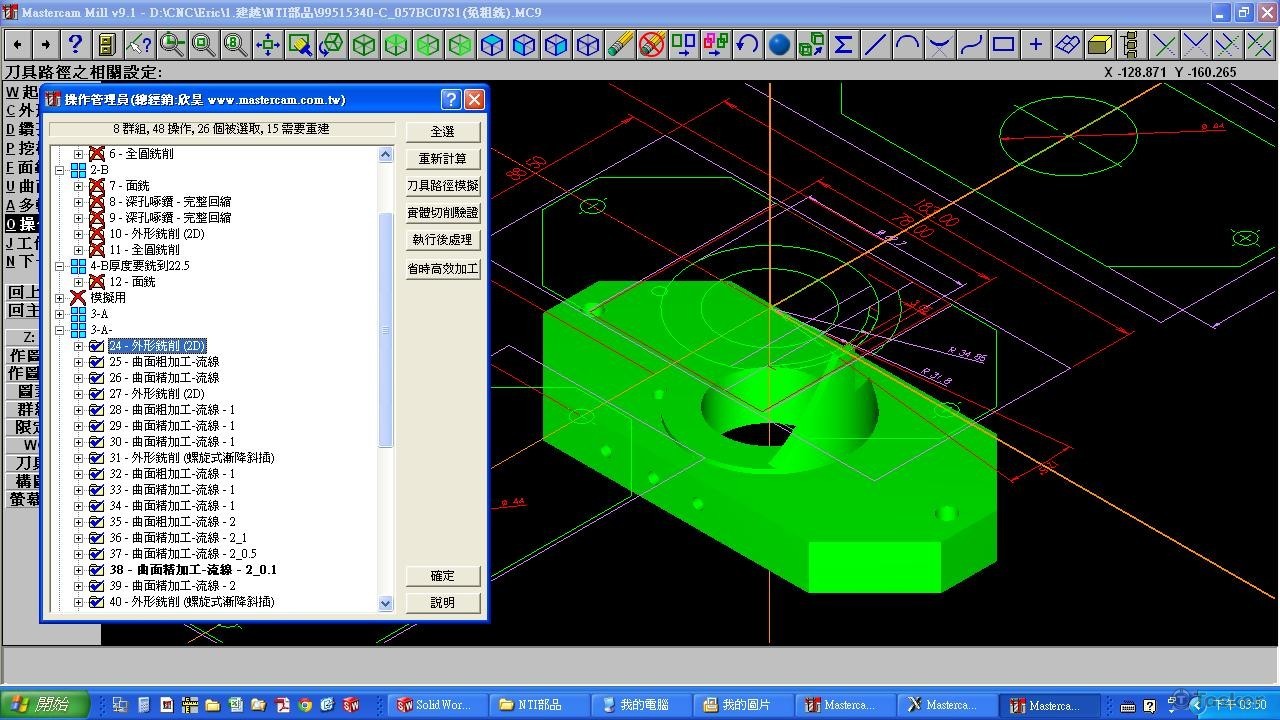Screen dimensions: 1280x720
Task: Click the Analyze toolbar icon with the question-mark arrow
Action: click(139, 45)
